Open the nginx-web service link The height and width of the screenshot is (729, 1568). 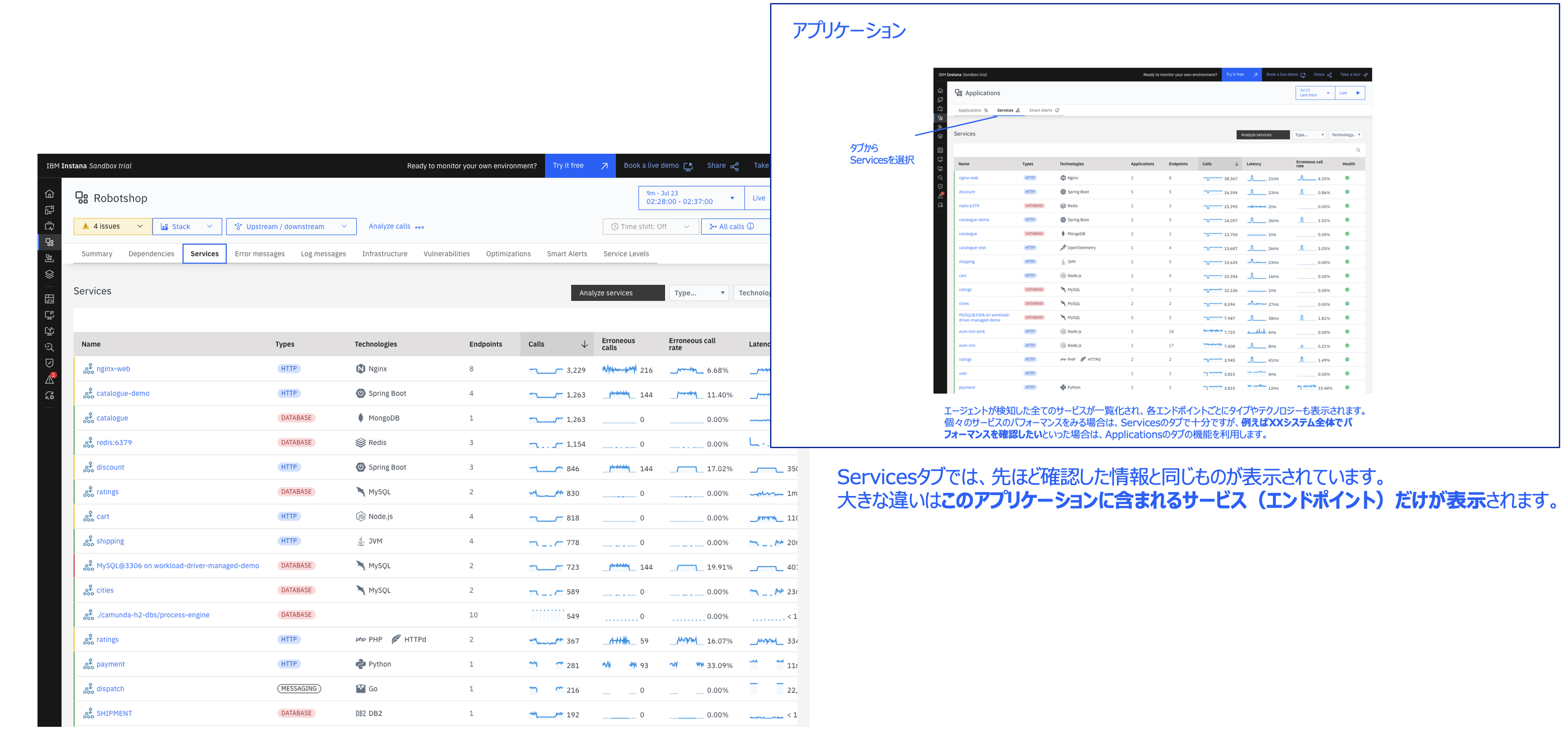tap(113, 369)
